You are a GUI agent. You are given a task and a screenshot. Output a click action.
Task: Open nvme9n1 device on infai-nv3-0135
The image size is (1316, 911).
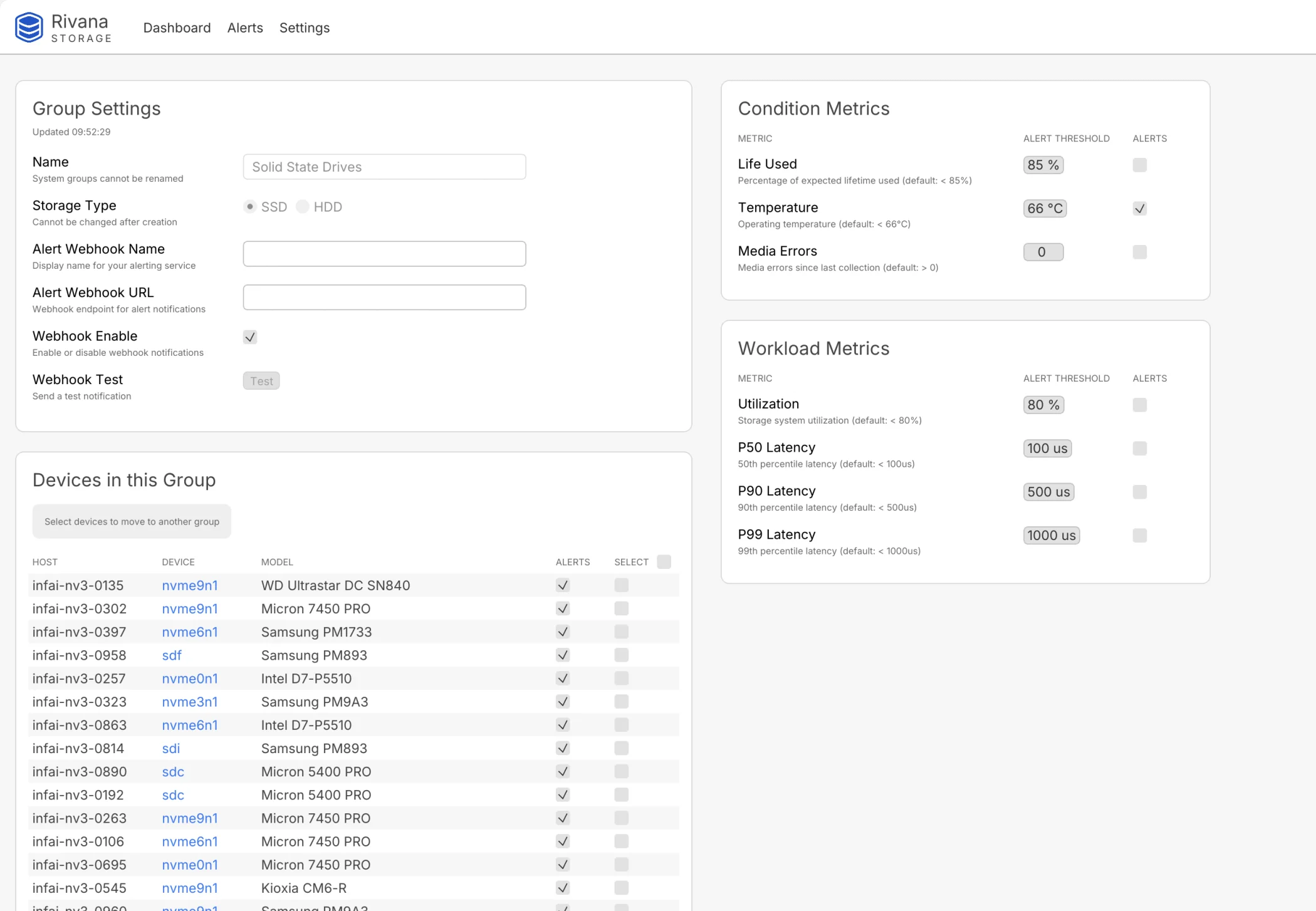(x=190, y=585)
